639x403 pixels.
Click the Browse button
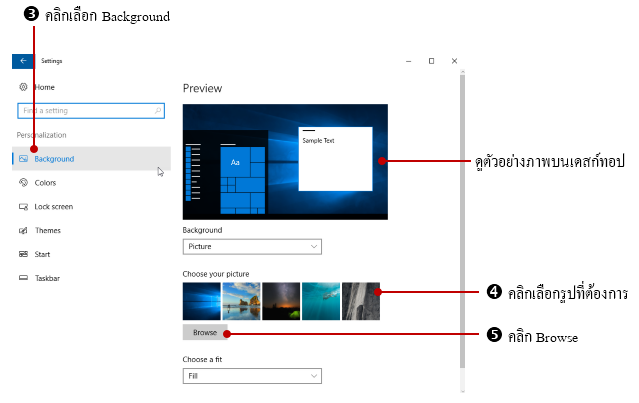205,333
